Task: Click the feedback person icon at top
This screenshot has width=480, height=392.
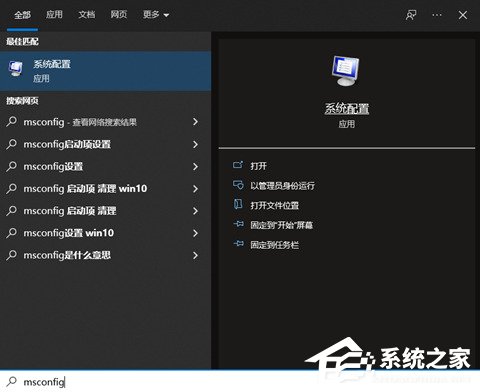Action: (411, 15)
